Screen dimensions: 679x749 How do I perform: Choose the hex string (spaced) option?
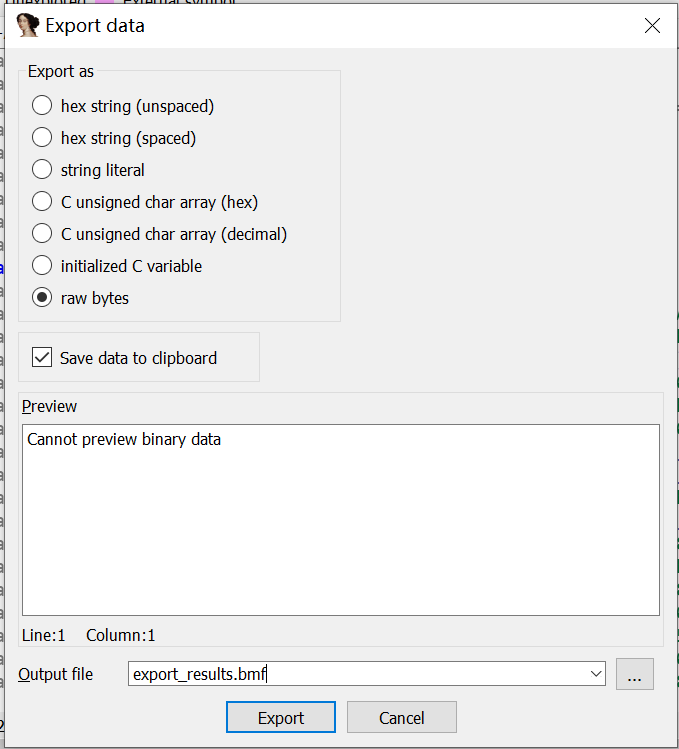42,138
